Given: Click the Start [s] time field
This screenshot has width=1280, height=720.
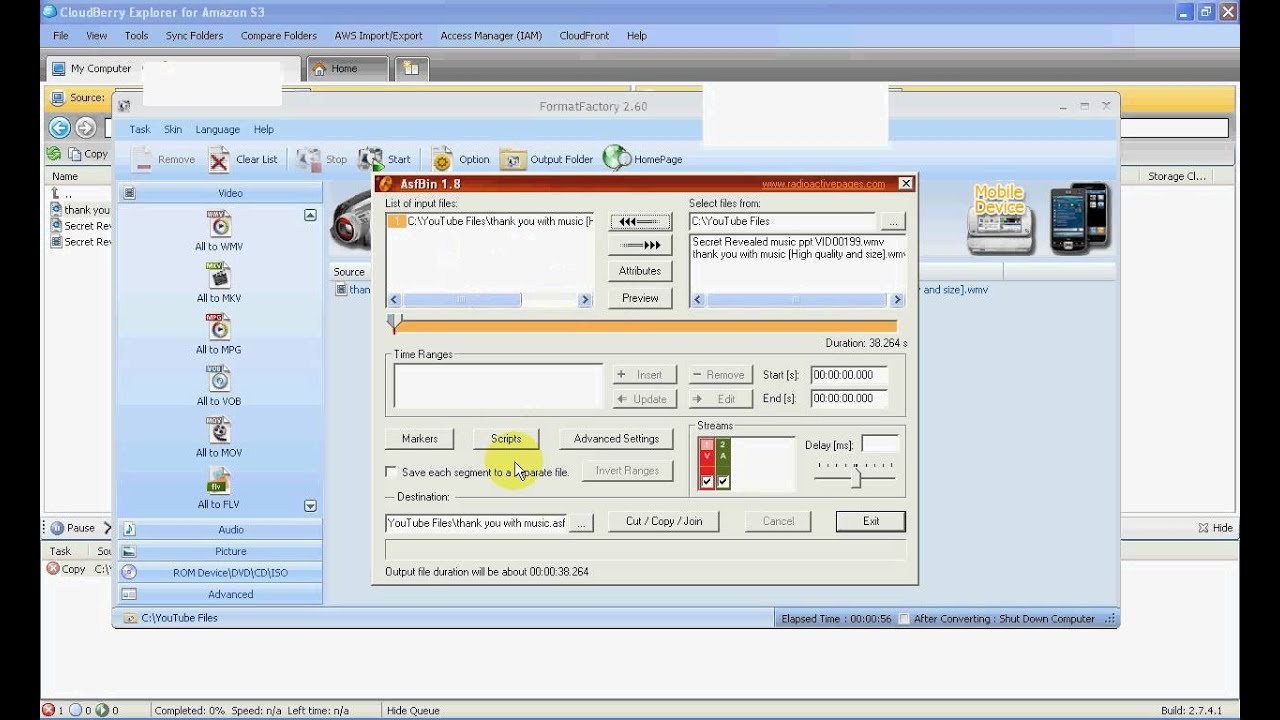Looking at the screenshot, I should click(x=848, y=375).
